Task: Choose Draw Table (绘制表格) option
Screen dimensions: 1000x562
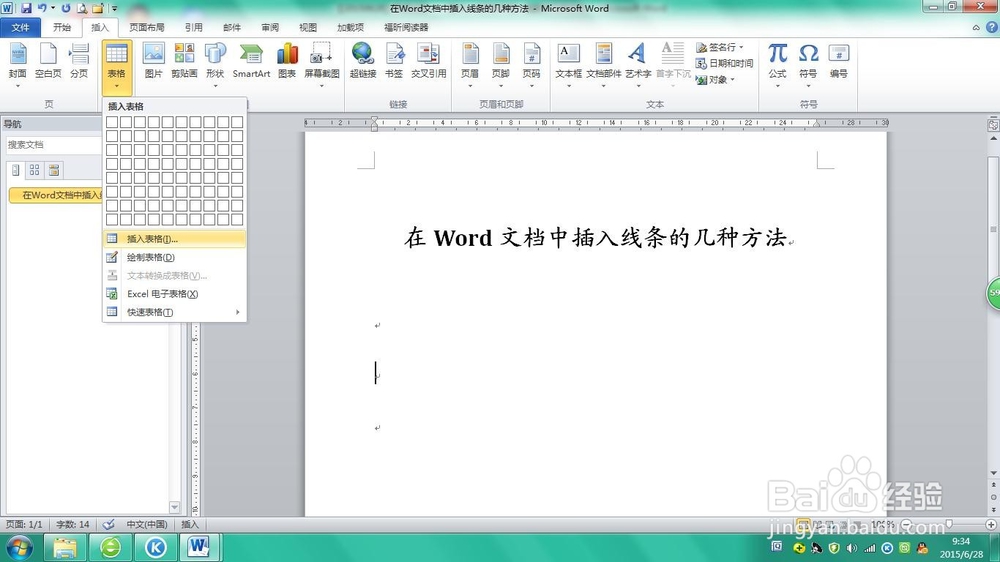Action: [174, 257]
